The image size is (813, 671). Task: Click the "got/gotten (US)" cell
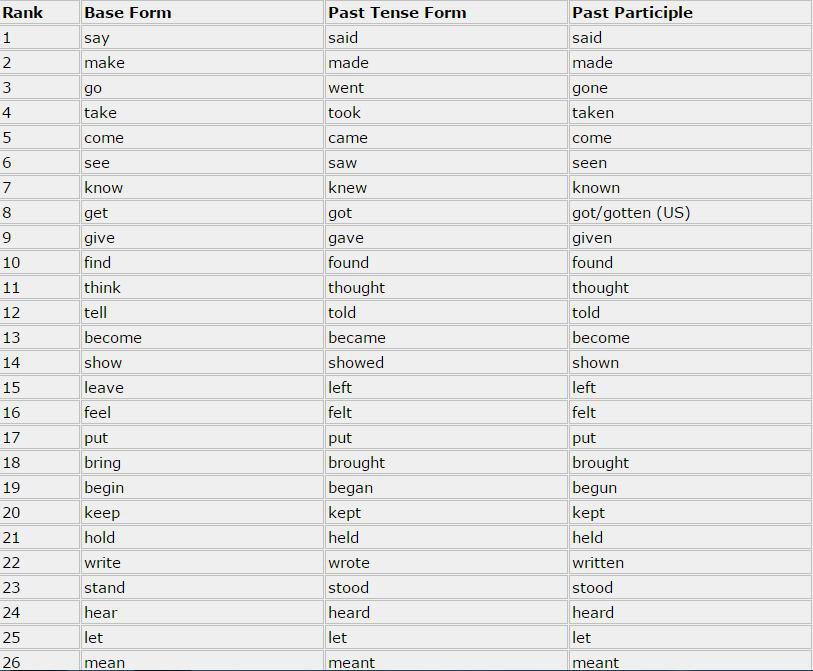pyautogui.click(x=631, y=213)
